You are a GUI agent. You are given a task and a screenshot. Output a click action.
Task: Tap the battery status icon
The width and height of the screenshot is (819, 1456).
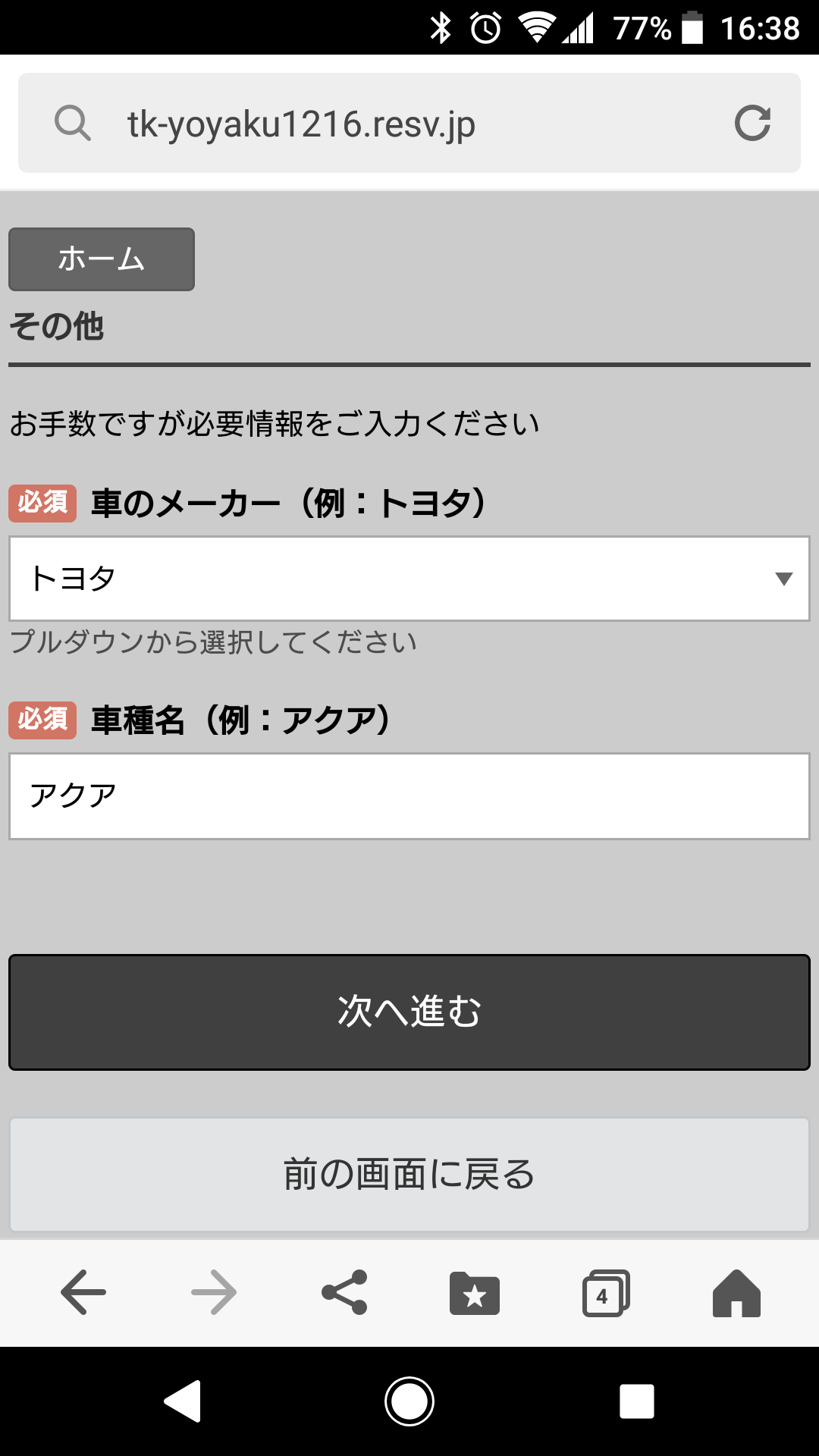(x=692, y=29)
